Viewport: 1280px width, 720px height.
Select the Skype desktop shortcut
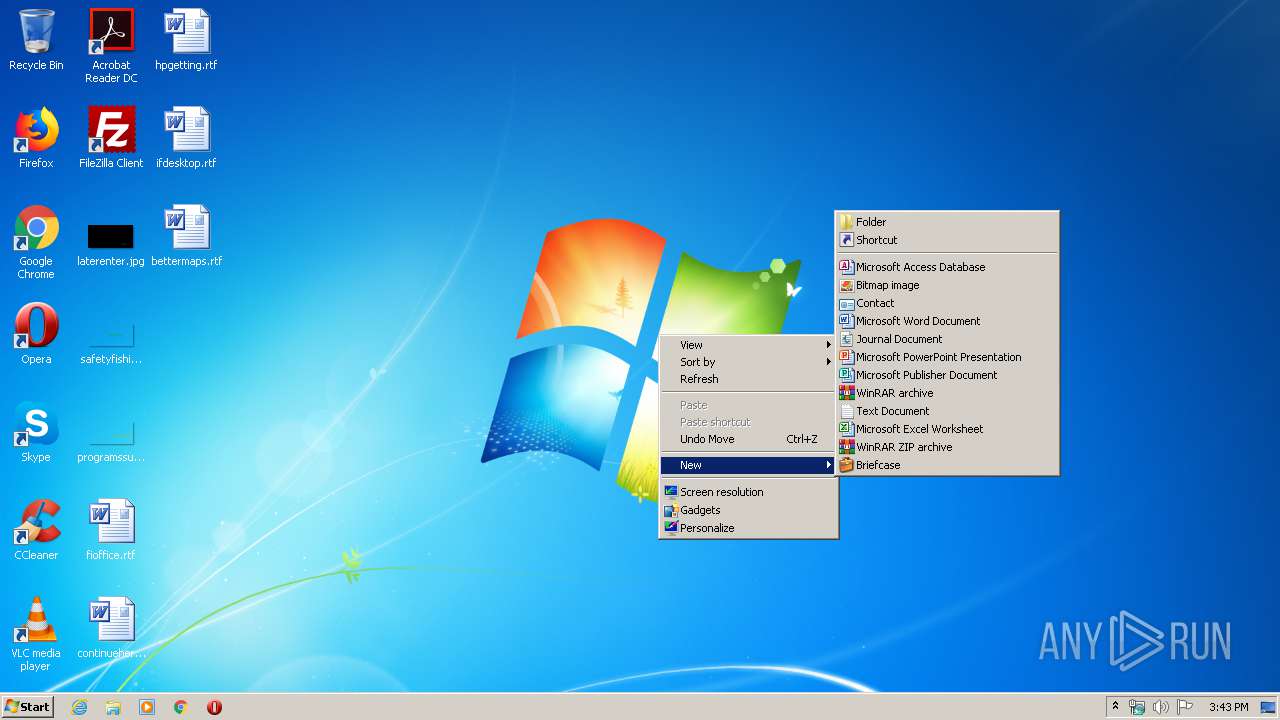(x=36, y=432)
